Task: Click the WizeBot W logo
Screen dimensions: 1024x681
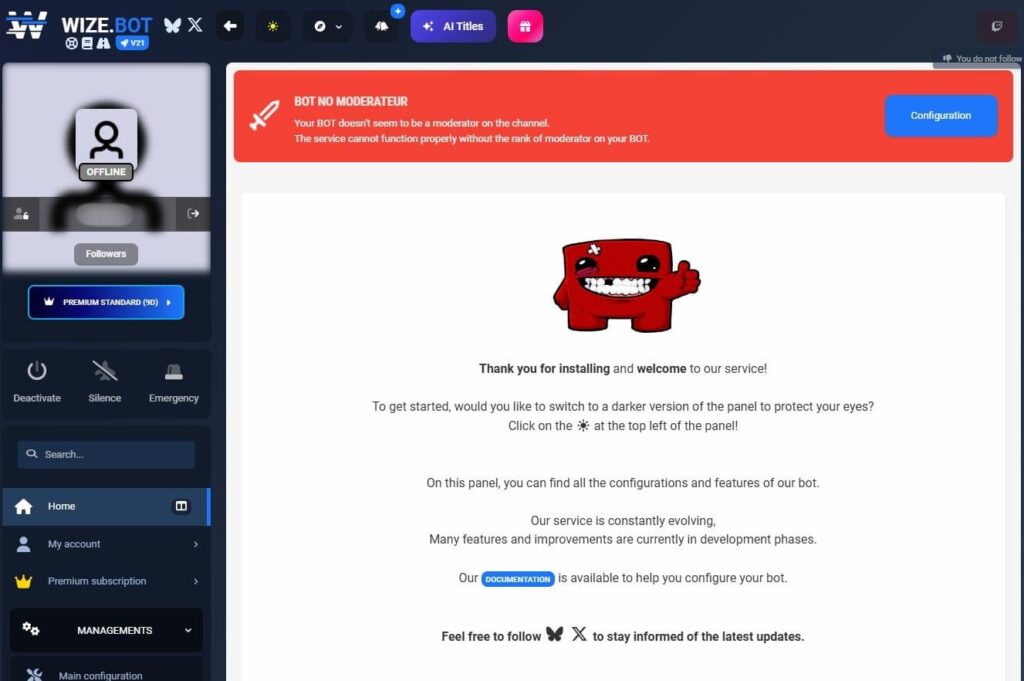Action: pyautogui.click(x=26, y=25)
